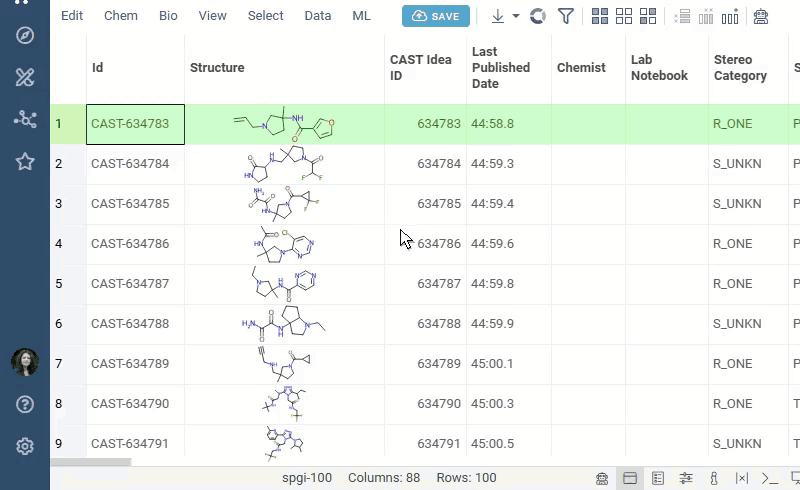Open the tools icon in left sidebar

(x=25, y=78)
